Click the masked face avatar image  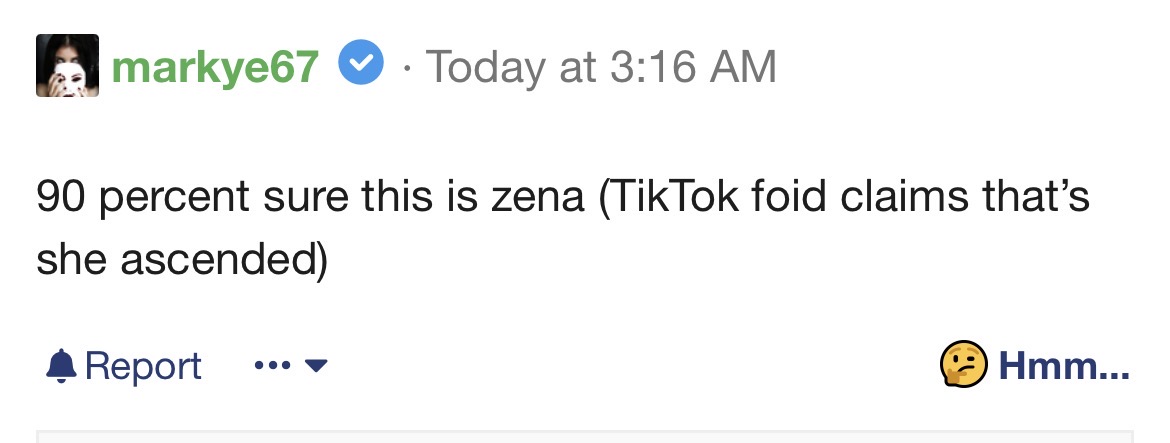[x=67, y=65]
